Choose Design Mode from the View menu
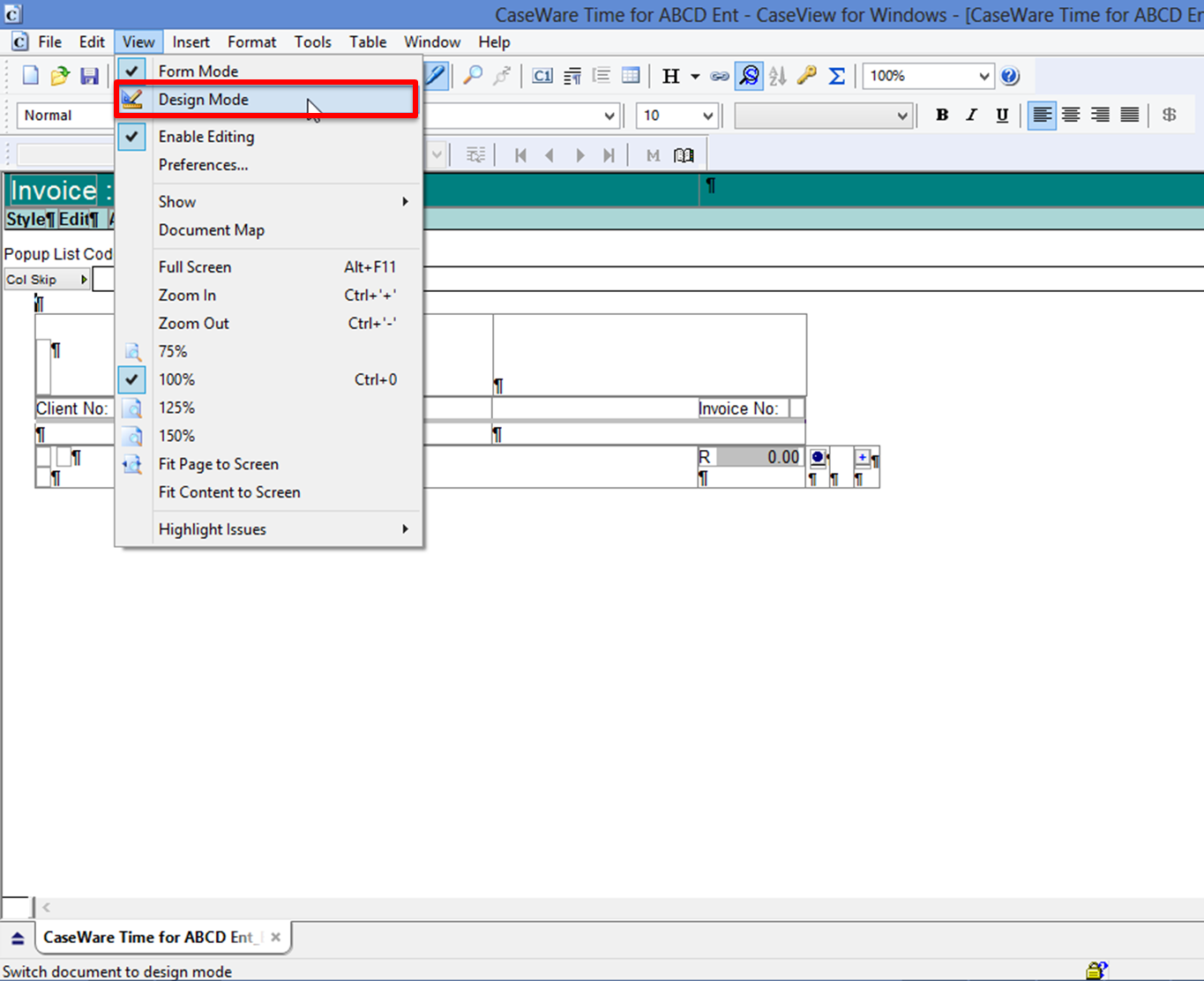Image resolution: width=1204 pixels, height=981 pixels. (204, 100)
